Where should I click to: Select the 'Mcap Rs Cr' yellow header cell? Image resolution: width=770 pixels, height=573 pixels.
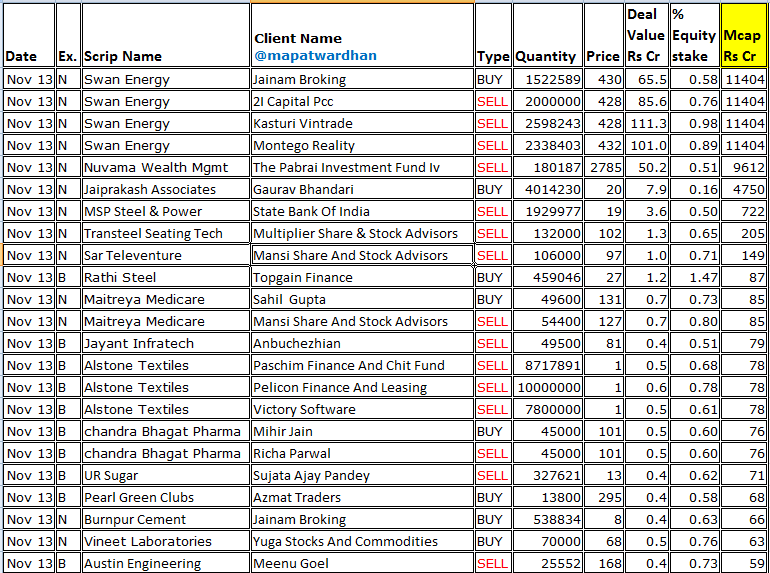point(743,35)
